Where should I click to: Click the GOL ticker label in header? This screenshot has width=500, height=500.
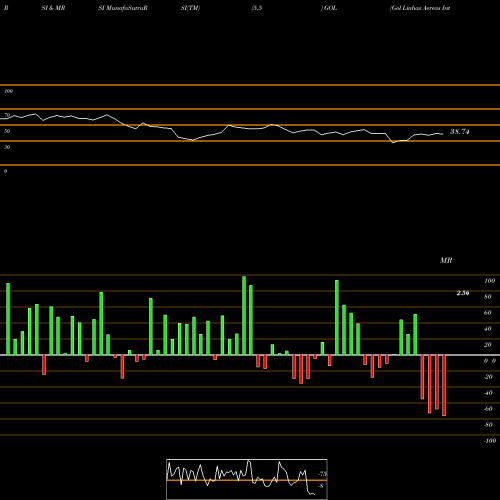click(x=330, y=8)
